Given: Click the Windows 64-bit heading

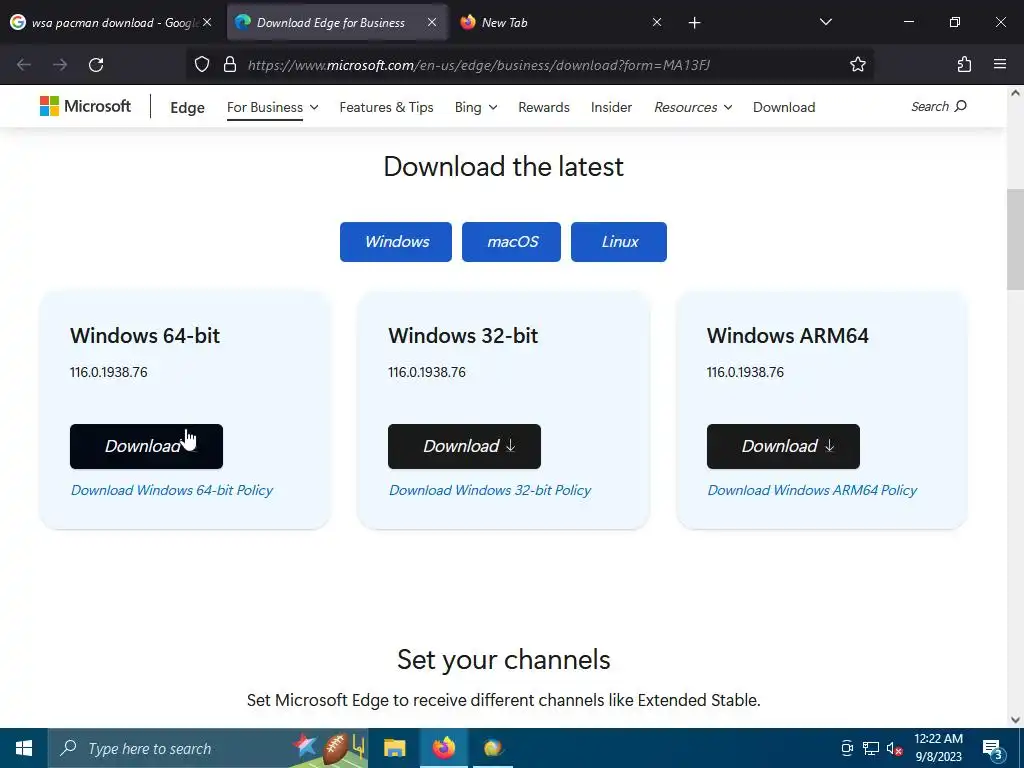Looking at the screenshot, I should [x=145, y=336].
